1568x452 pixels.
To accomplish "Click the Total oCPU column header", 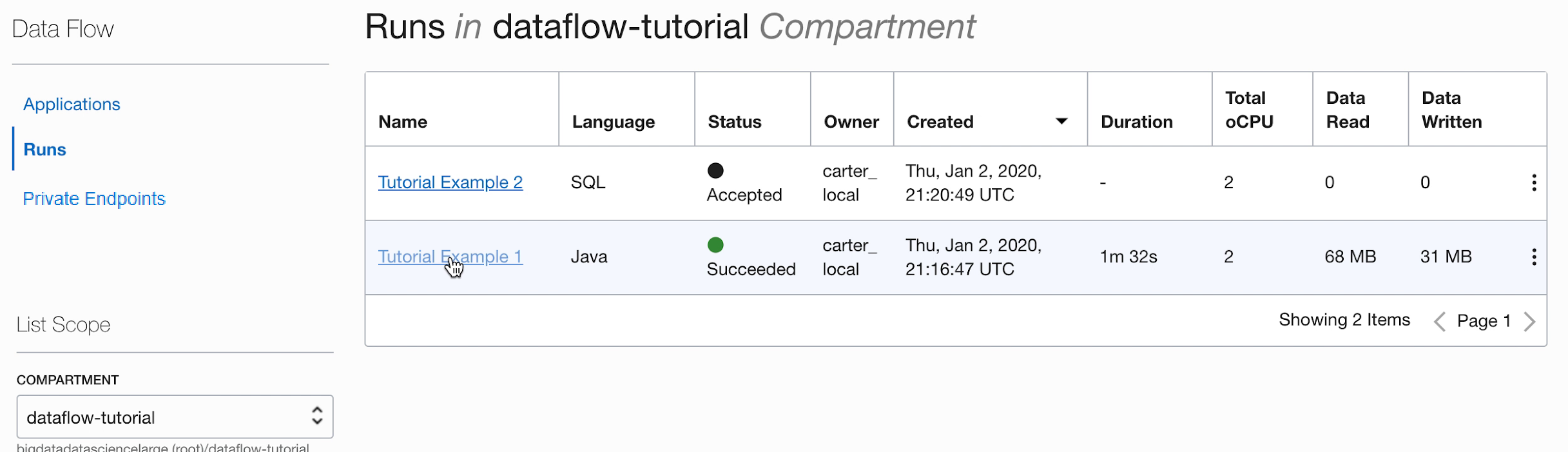I will [x=1249, y=110].
